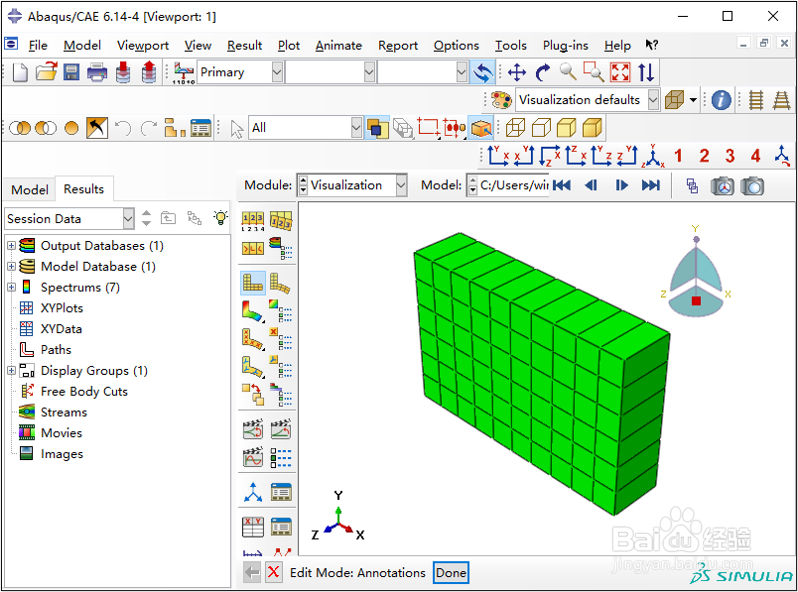Click the Model path field
Screen dimensions: 798x592
tap(514, 185)
